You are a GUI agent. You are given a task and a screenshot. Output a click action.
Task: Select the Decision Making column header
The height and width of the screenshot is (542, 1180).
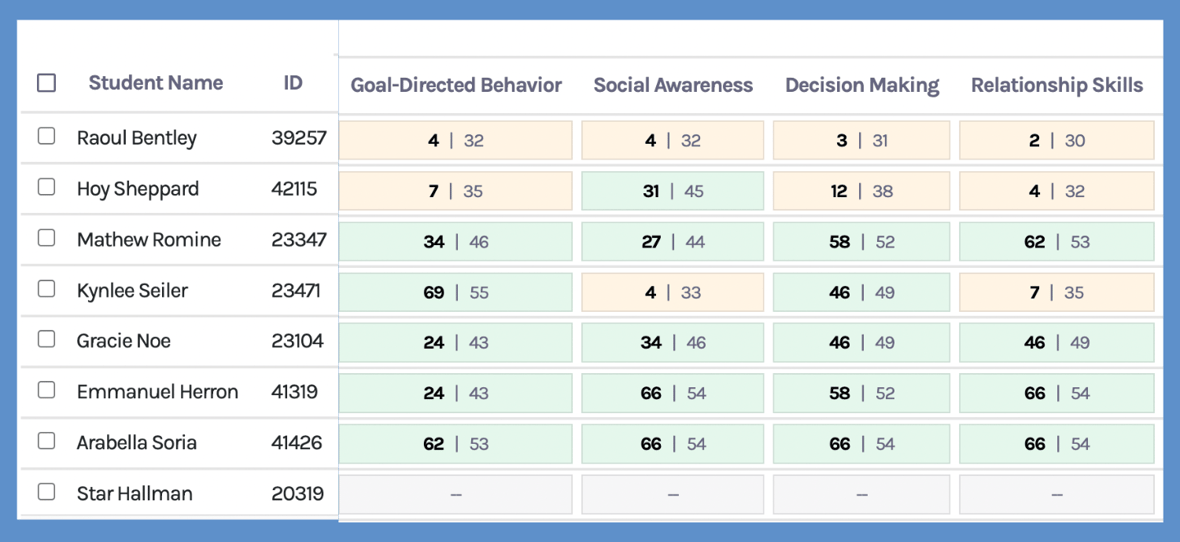tap(862, 86)
